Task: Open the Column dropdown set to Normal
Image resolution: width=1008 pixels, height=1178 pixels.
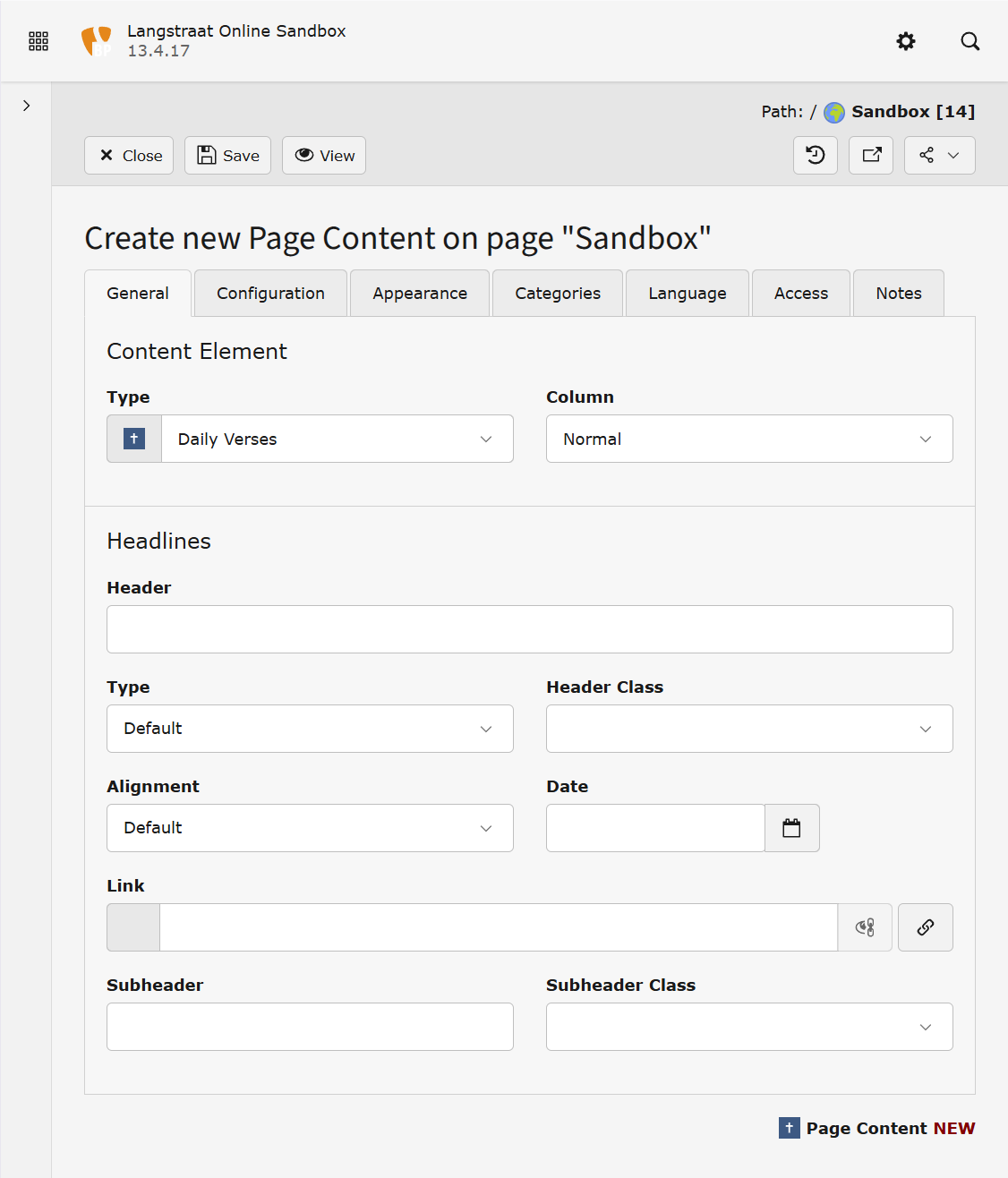Action: (x=748, y=439)
